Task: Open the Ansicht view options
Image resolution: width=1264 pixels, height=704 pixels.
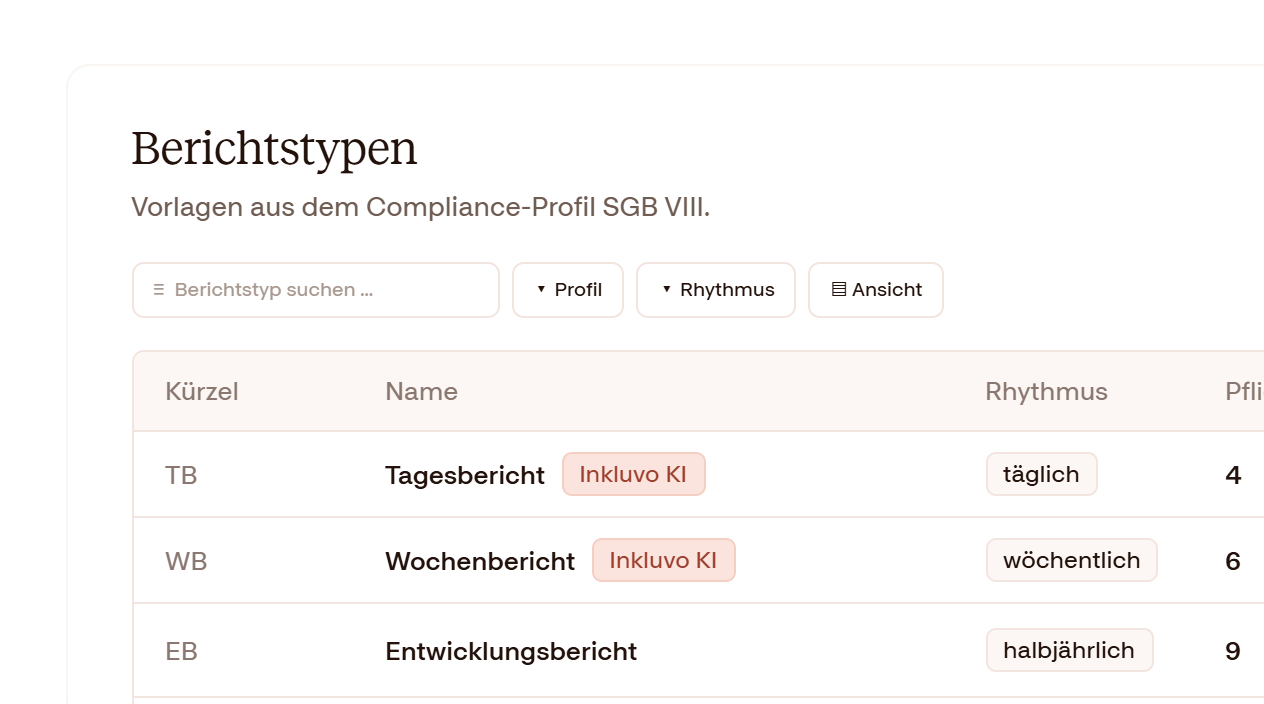Action: 876,290
